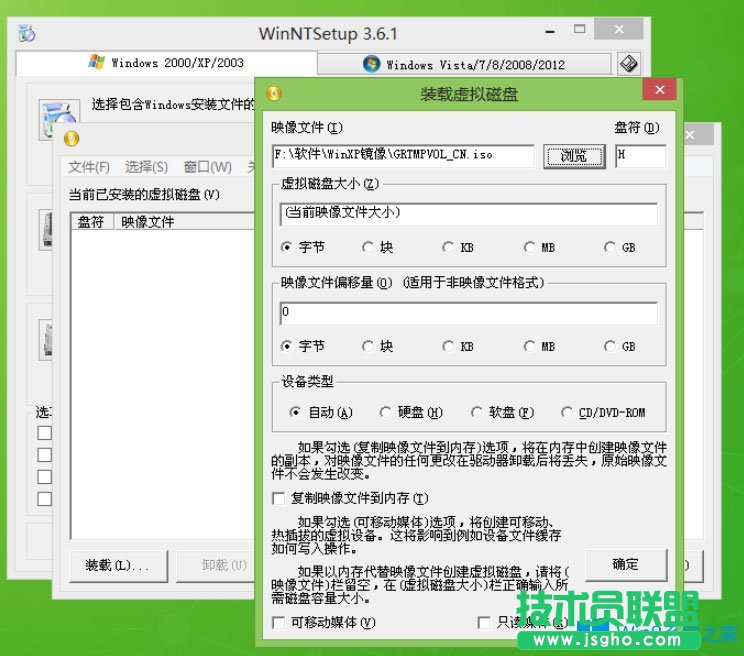
Task: Maximize the WinNTSetup window
Action: point(579,29)
